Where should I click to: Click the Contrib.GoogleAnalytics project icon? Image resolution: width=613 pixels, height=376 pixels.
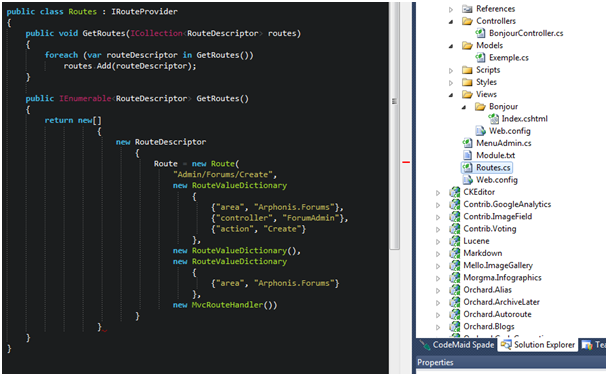[454, 204]
